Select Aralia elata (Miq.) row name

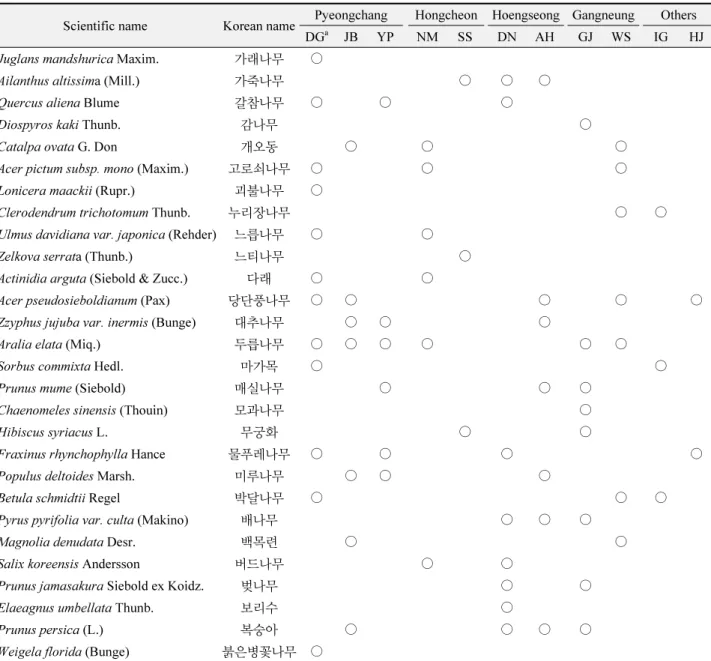[50, 345]
